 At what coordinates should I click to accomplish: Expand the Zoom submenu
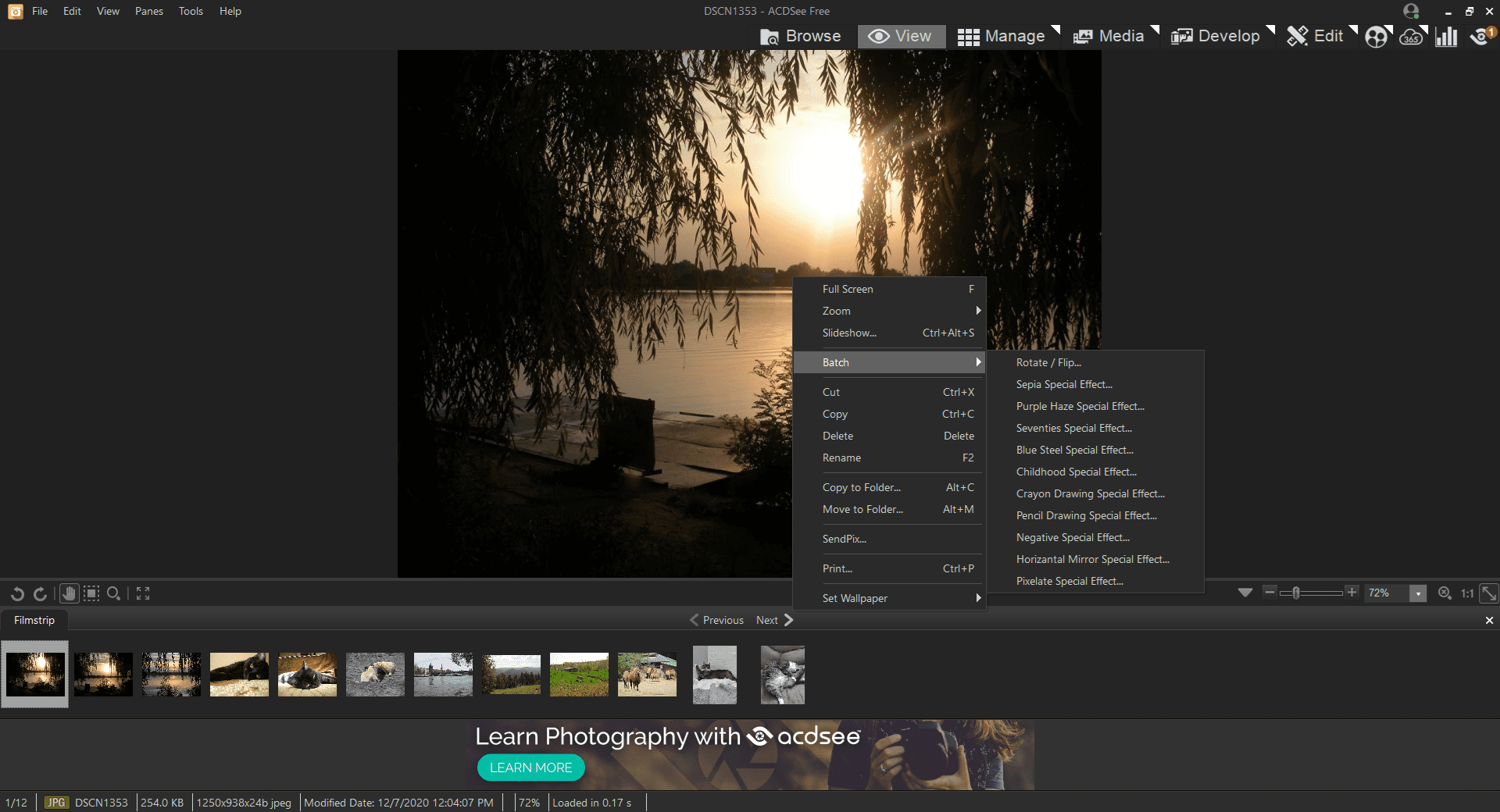[889, 311]
